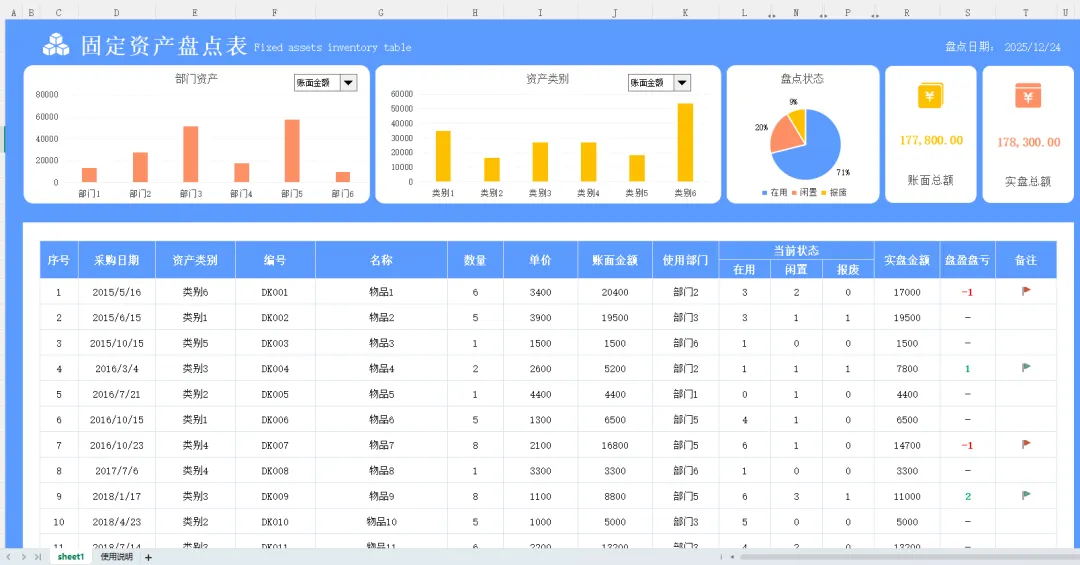The height and width of the screenshot is (565, 1080).
Task: Click the 类别1 bar in the category chart
Action: (443, 156)
